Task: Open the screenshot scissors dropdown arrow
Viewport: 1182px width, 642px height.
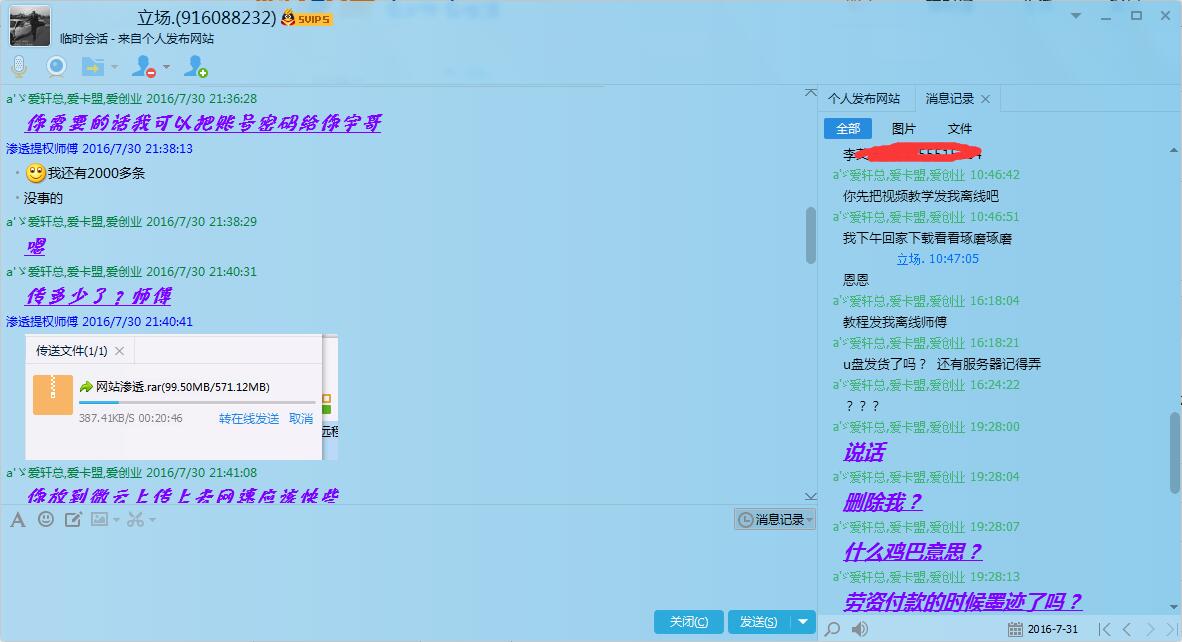Action: pos(152,519)
